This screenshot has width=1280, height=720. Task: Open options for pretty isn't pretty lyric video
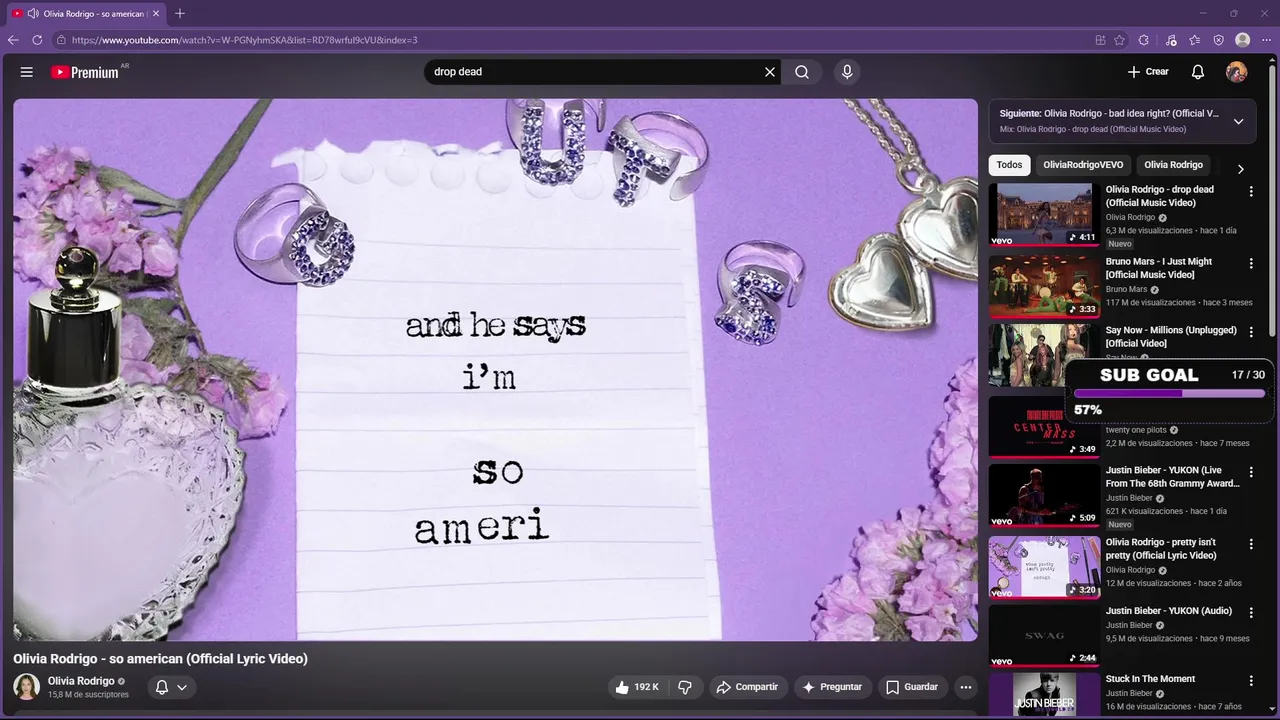1251,544
